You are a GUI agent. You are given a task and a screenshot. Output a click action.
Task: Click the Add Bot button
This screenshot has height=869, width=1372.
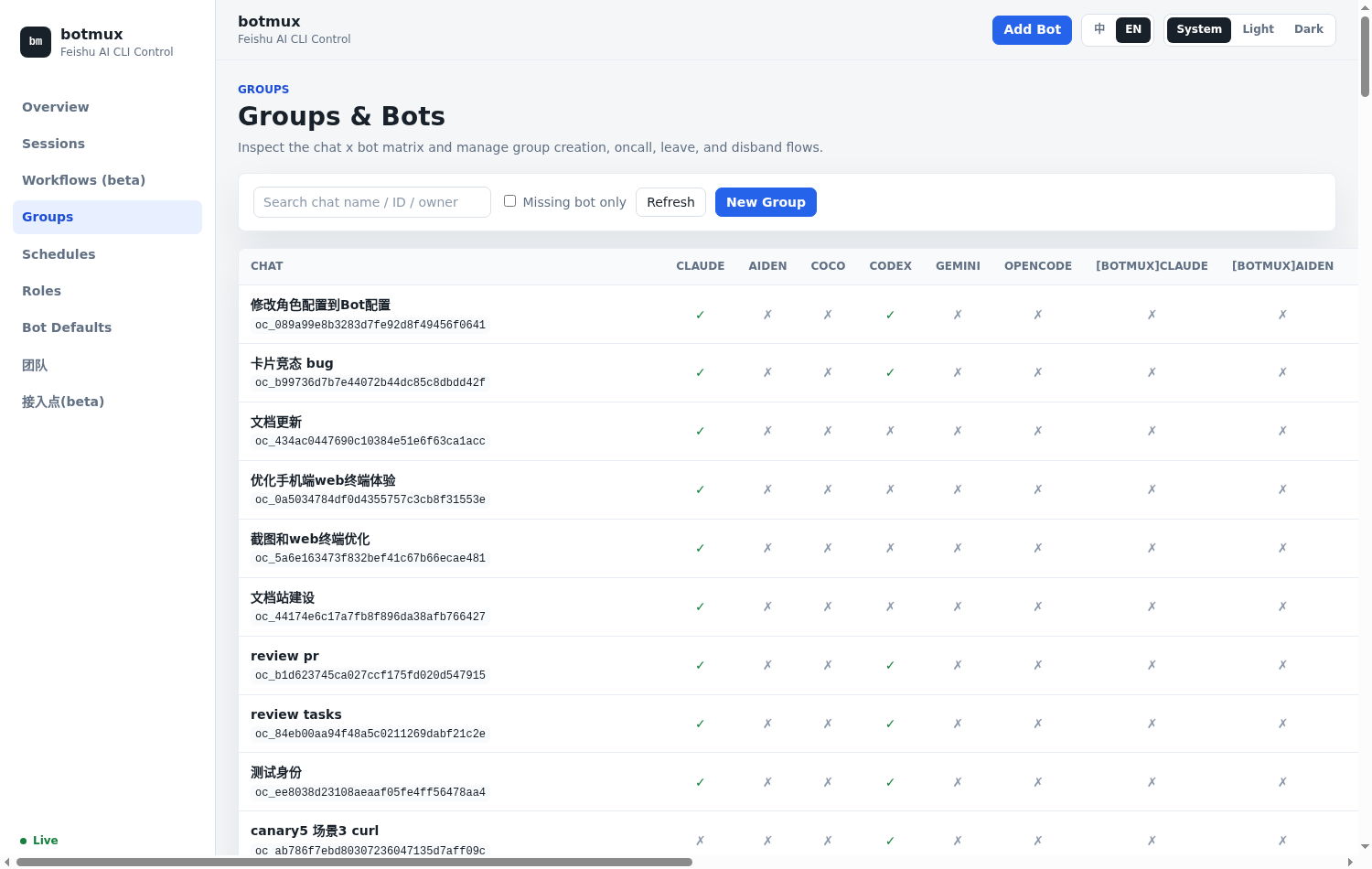click(x=1032, y=29)
